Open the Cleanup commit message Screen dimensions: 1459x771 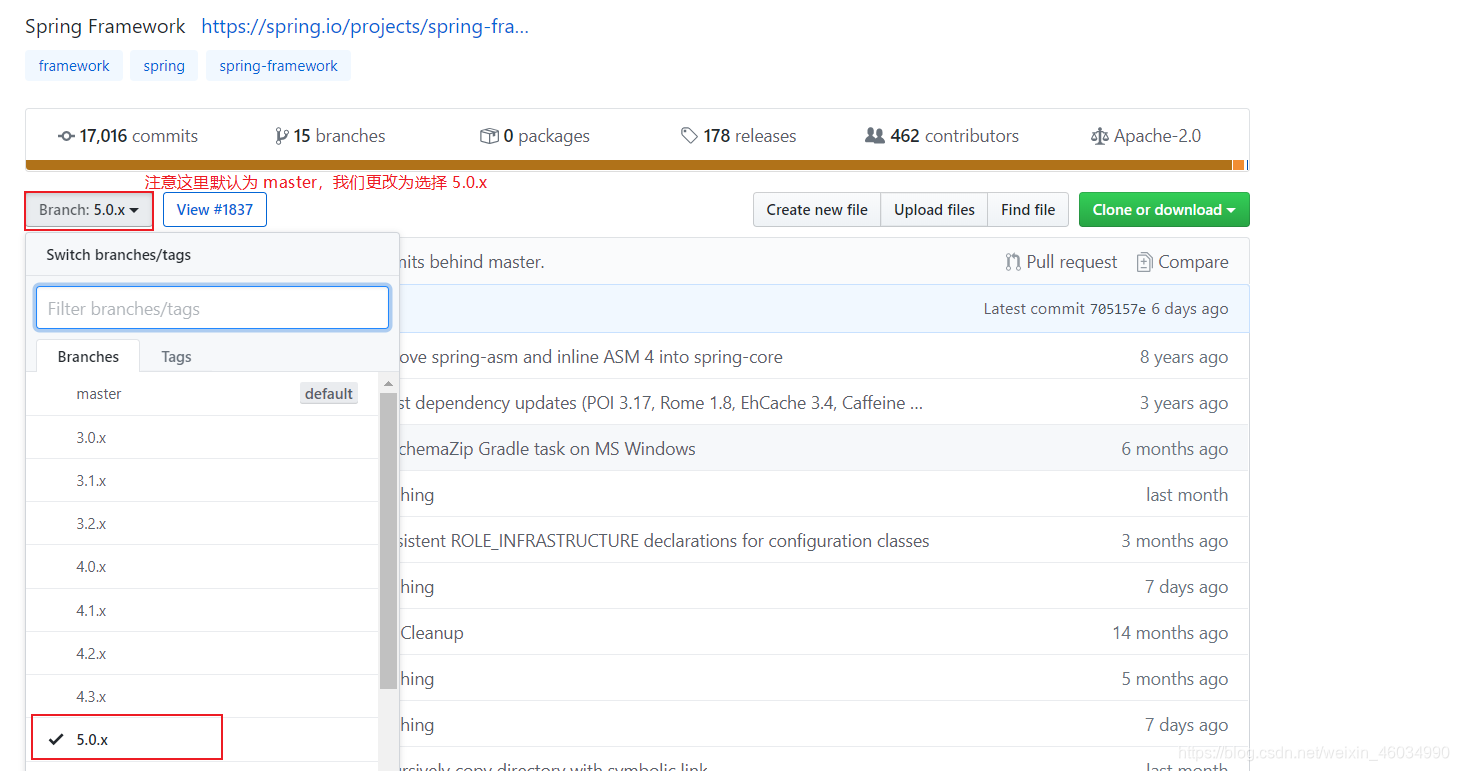pyautogui.click(x=432, y=633)
